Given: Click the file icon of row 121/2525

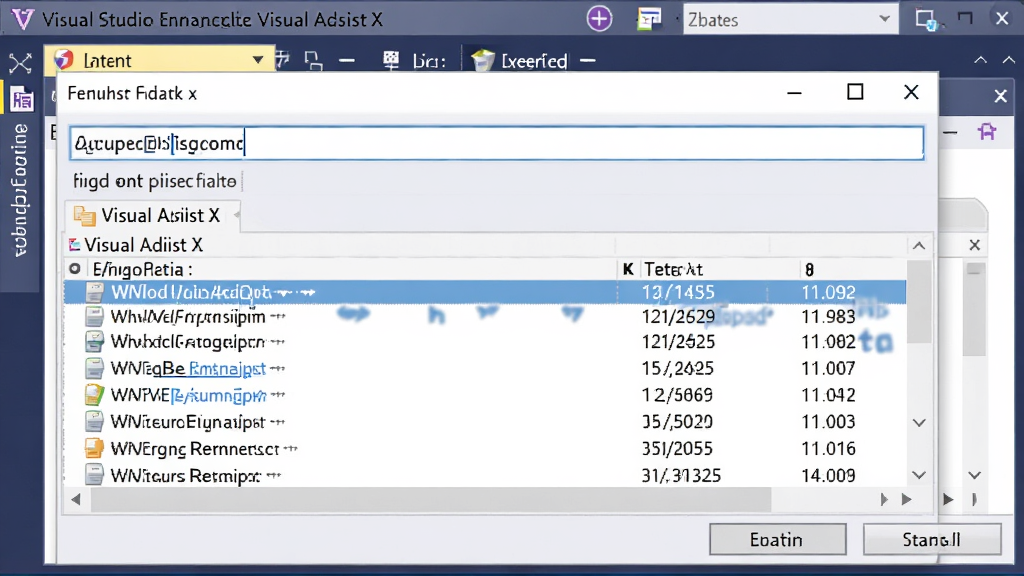Looking at the screenshot, I should (x=94, y=342).
